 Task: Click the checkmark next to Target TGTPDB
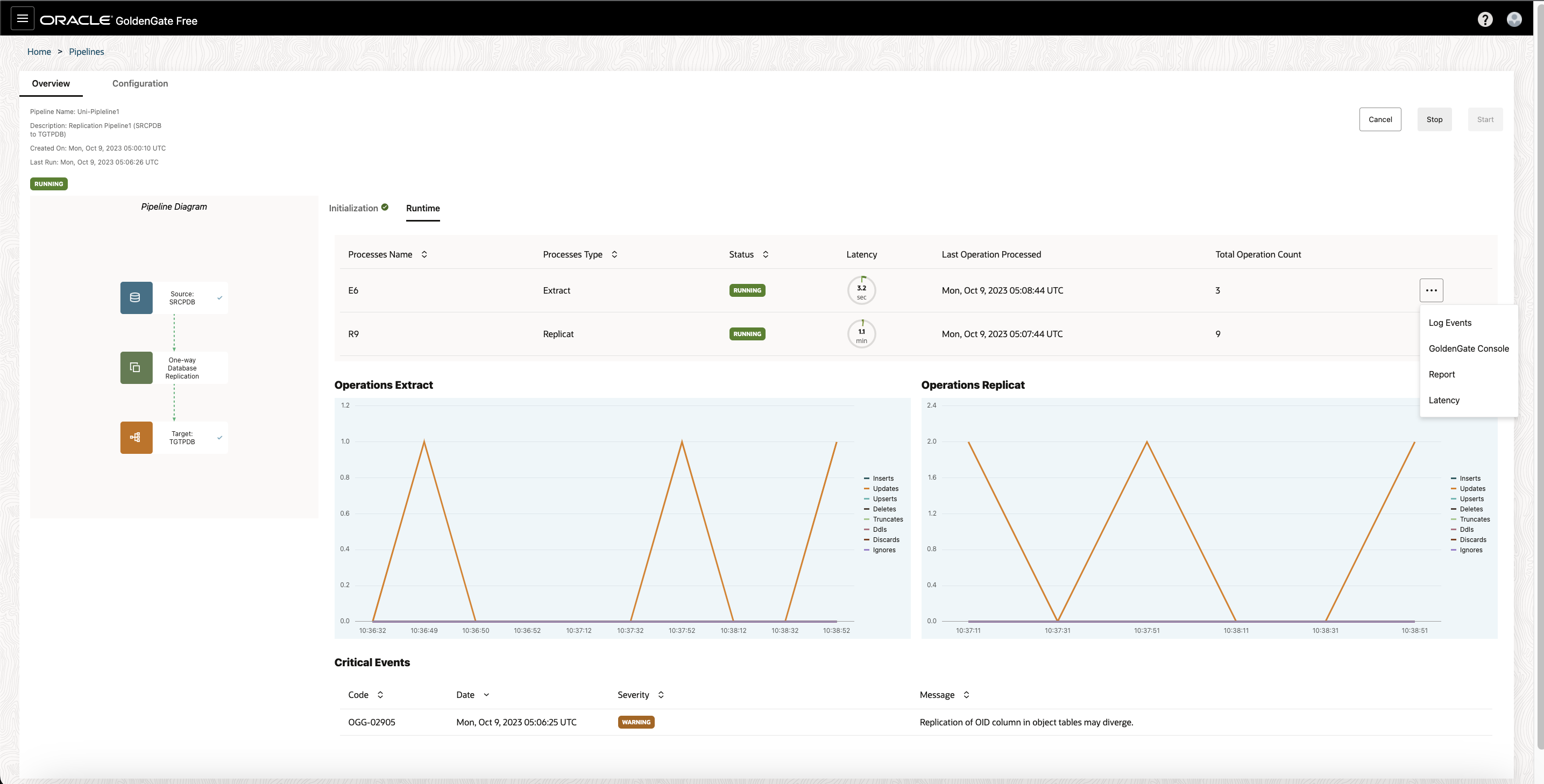[x=219, y=437]
